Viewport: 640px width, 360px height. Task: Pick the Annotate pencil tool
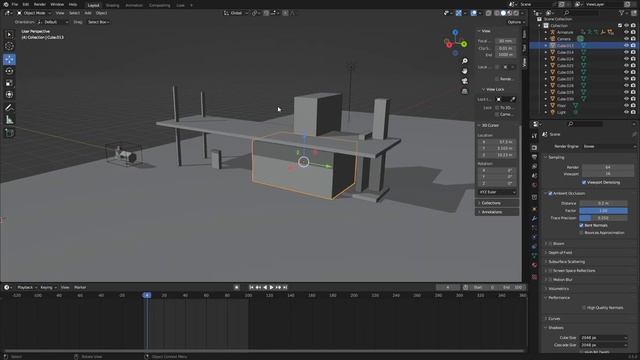[9, 108]
